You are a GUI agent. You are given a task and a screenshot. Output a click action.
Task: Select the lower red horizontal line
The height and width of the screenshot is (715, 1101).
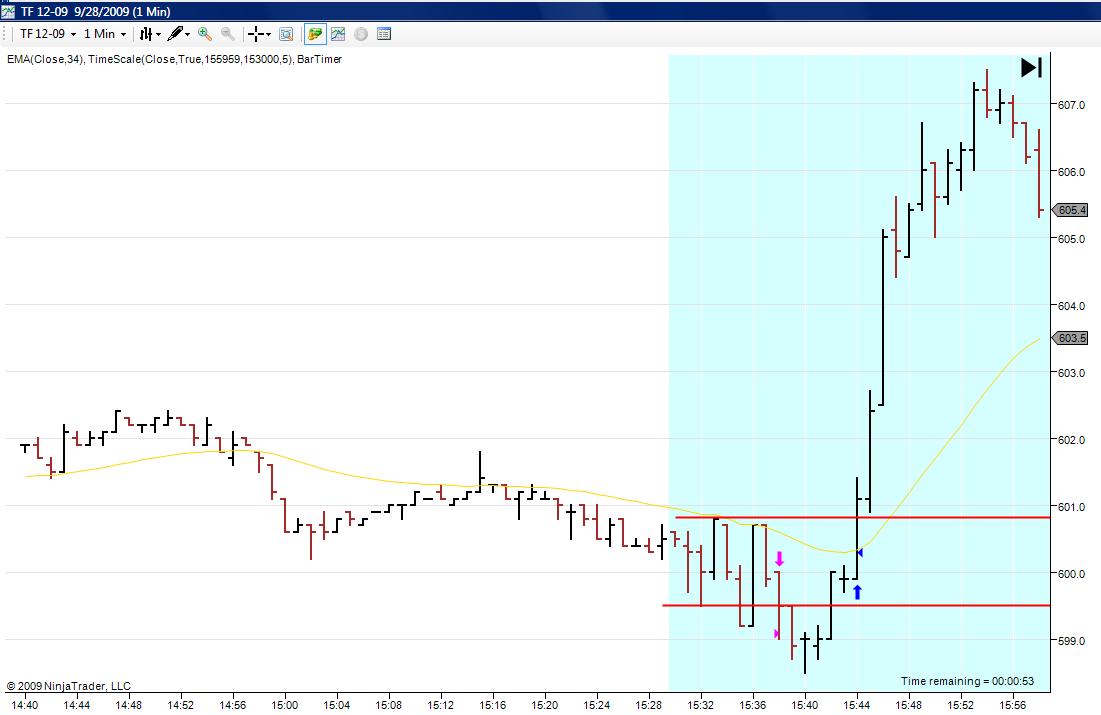click(857, 605)
